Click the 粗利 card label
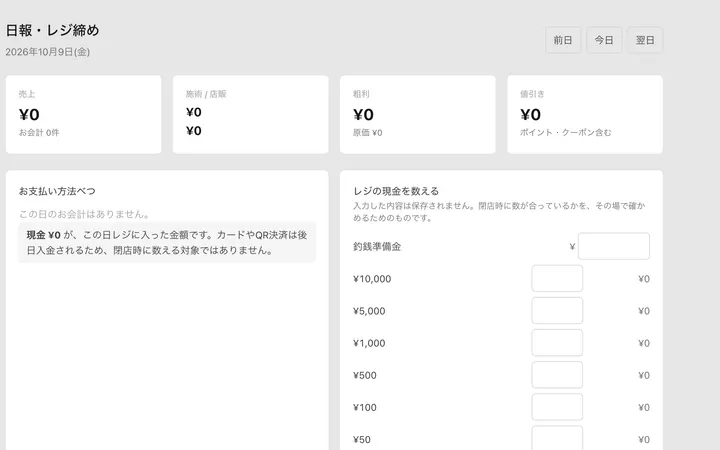 tap(361, 94)
